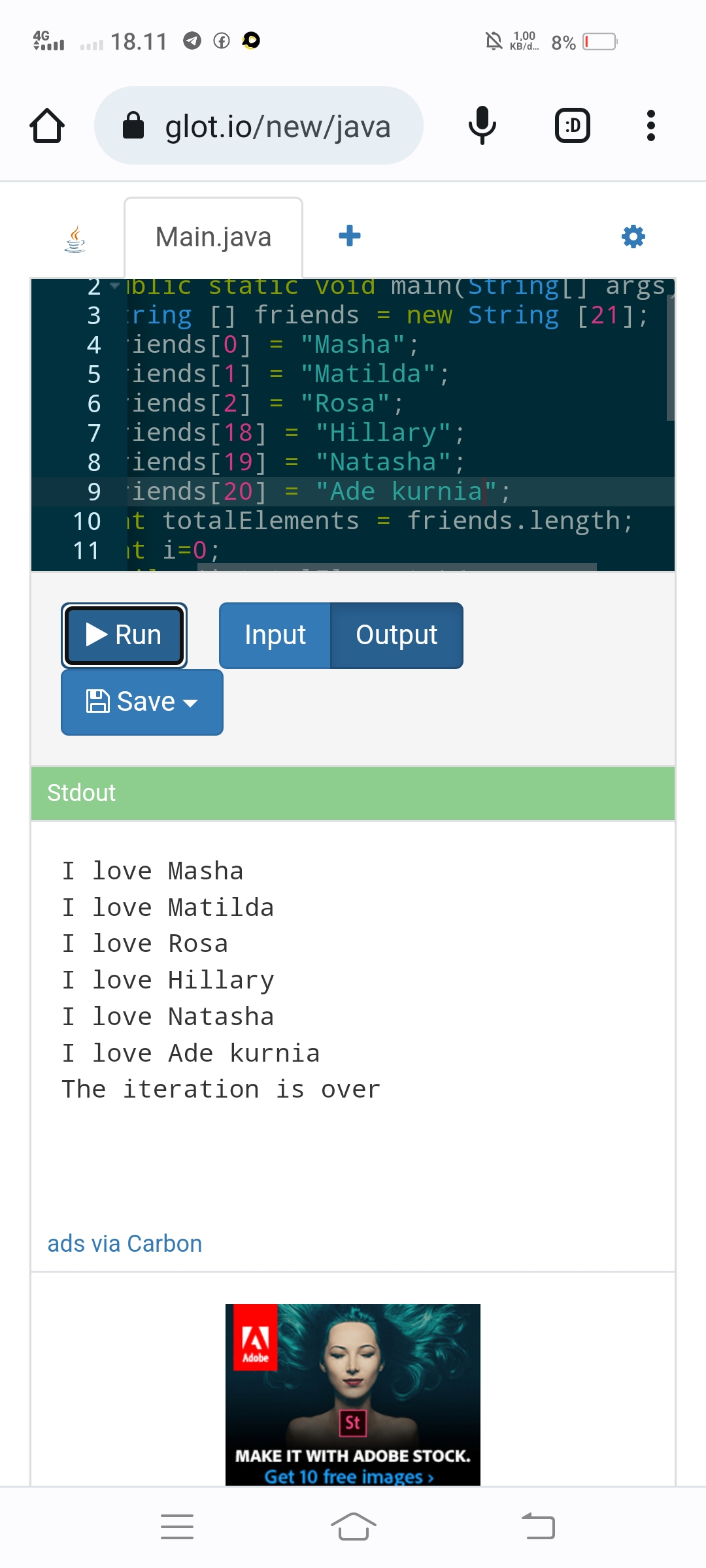This screenshot has height=1568, width=706.
Task: Click the 'ads via Carbon' link
Action: click(125, 1243)
